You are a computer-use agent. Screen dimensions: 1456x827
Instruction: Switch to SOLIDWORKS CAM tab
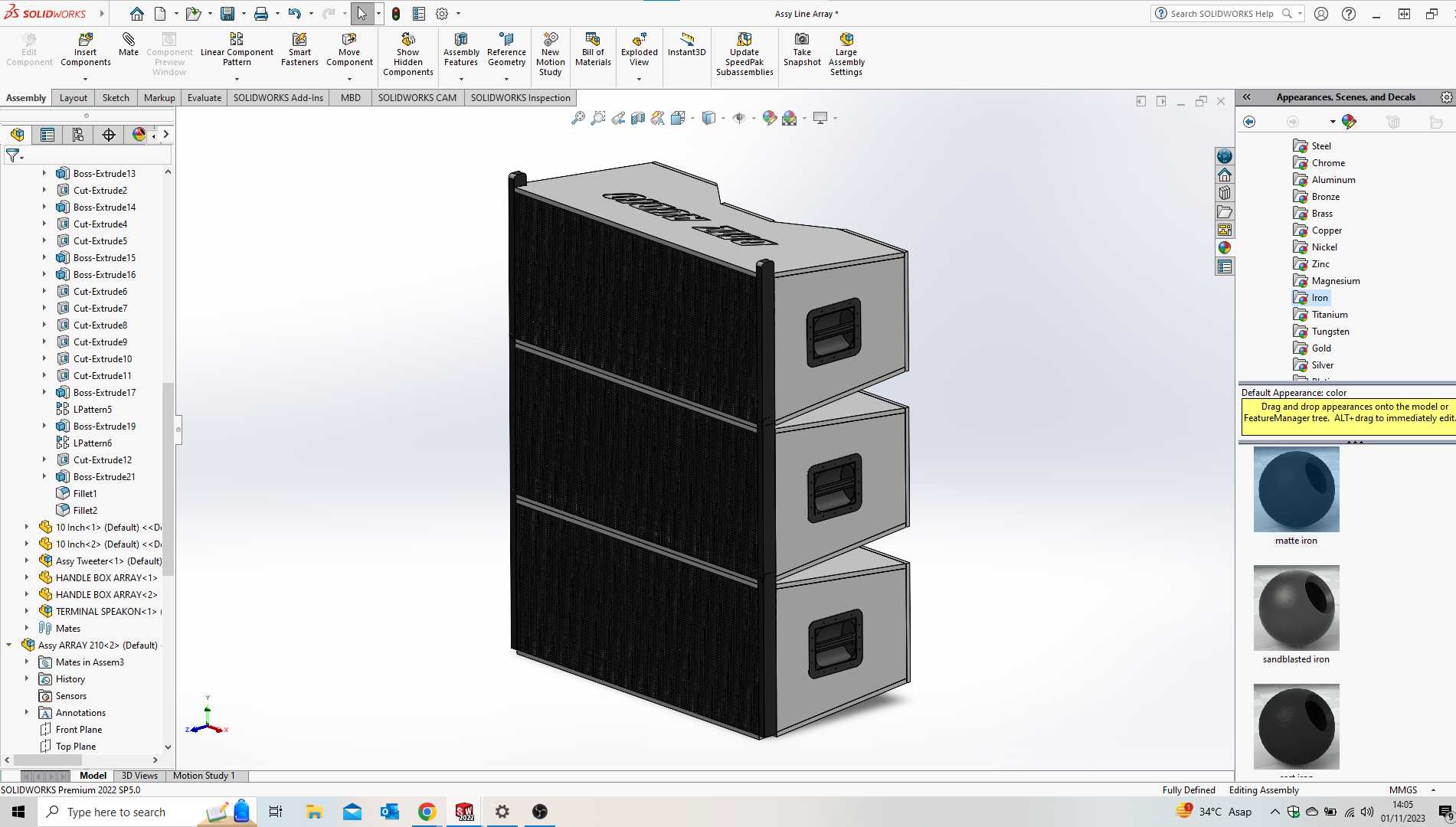tap(417, 98)
